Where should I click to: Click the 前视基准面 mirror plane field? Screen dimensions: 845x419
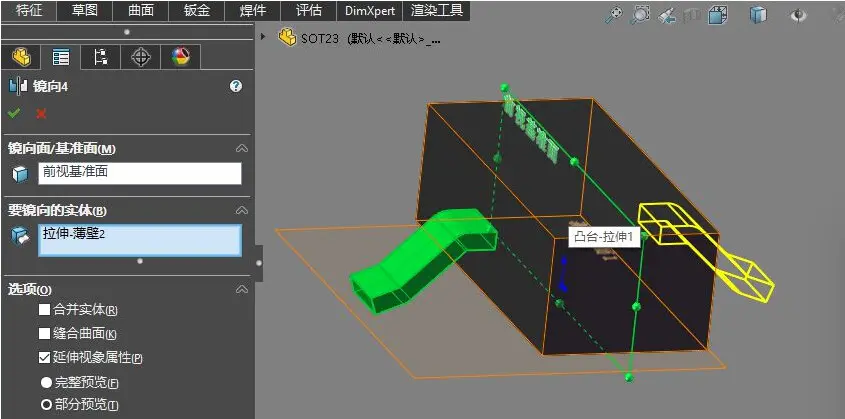point(140,173)
